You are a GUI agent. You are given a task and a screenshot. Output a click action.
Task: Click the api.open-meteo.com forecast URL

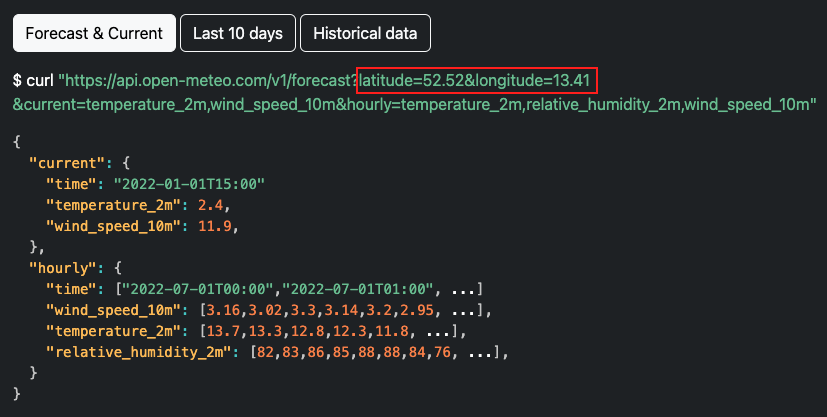click(324, 81)
